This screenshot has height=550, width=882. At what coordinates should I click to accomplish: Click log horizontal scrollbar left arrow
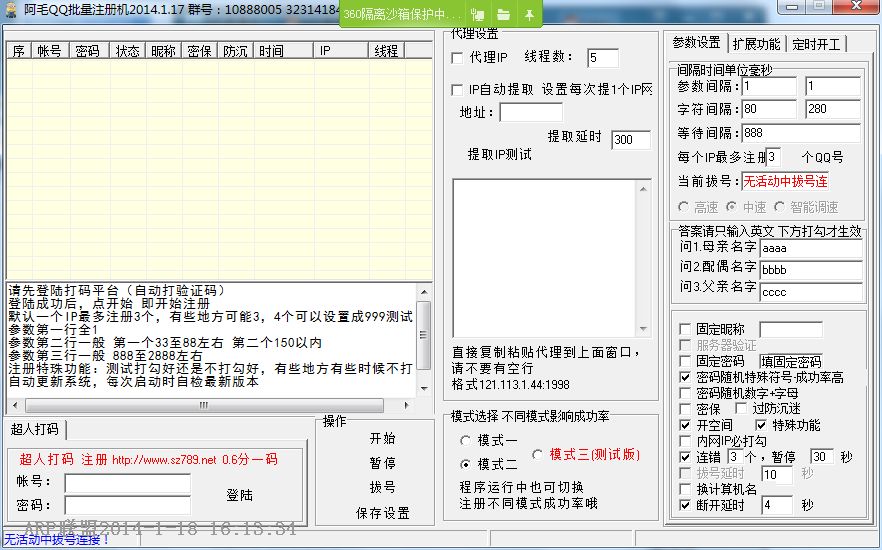[15, 405]
